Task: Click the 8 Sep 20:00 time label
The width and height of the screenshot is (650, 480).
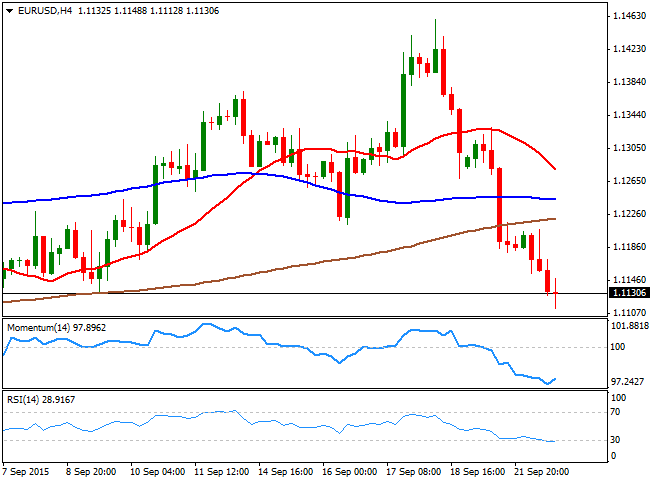Action: tap(91, 472)
